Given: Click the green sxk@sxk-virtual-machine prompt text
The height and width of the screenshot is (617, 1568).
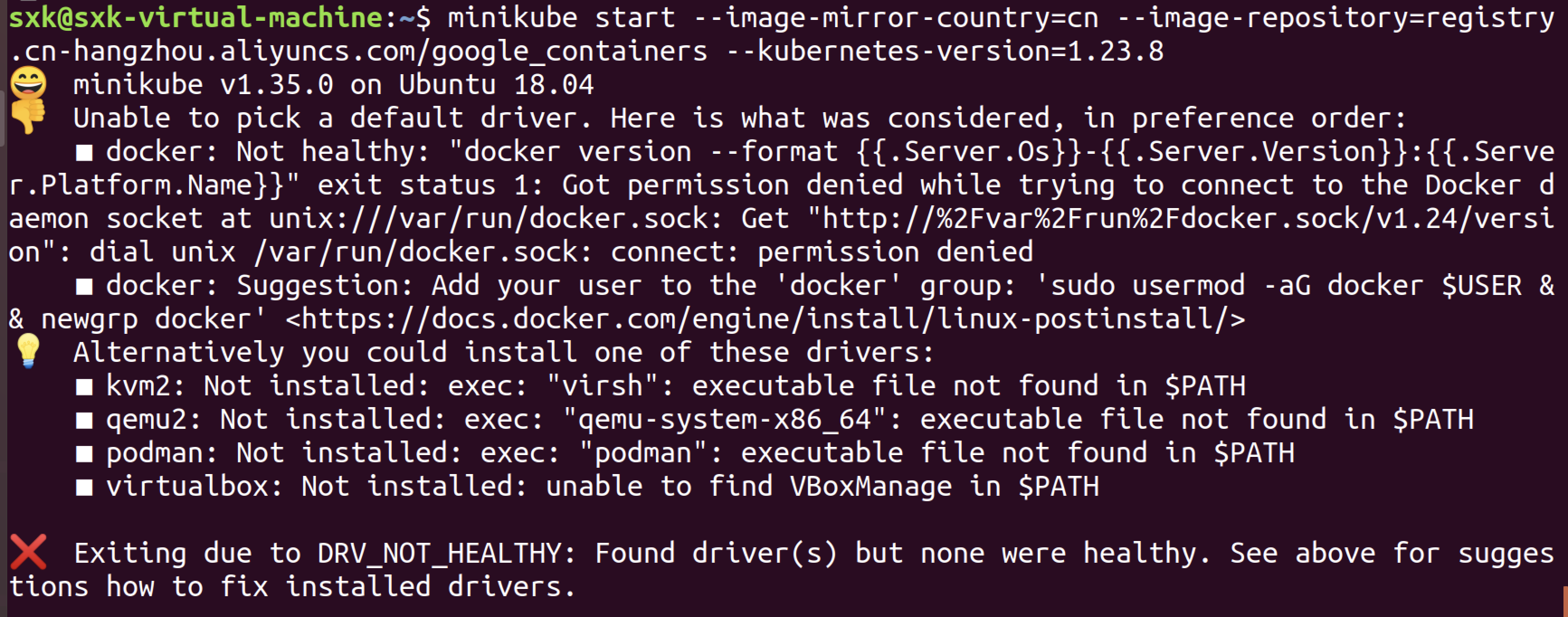Looking at the screenshot, I should 195,17.
